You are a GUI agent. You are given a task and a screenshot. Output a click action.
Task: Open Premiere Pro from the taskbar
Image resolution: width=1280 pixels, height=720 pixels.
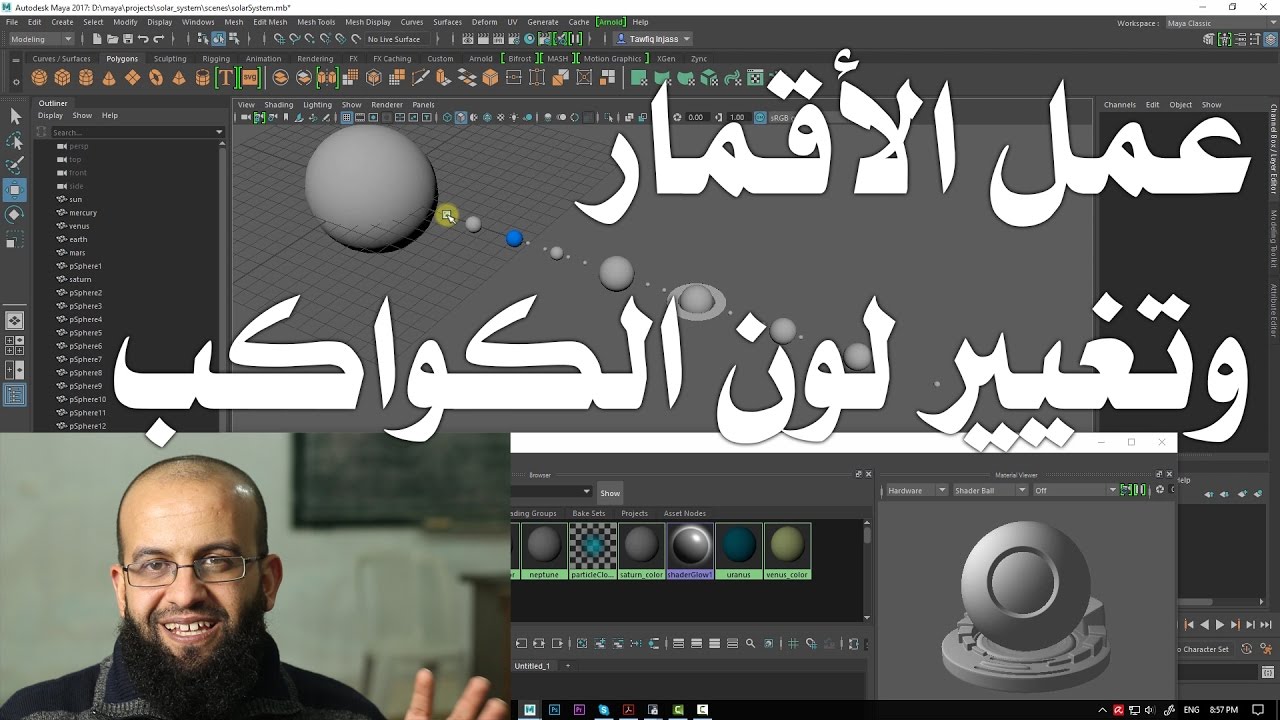tap(579, 710)
